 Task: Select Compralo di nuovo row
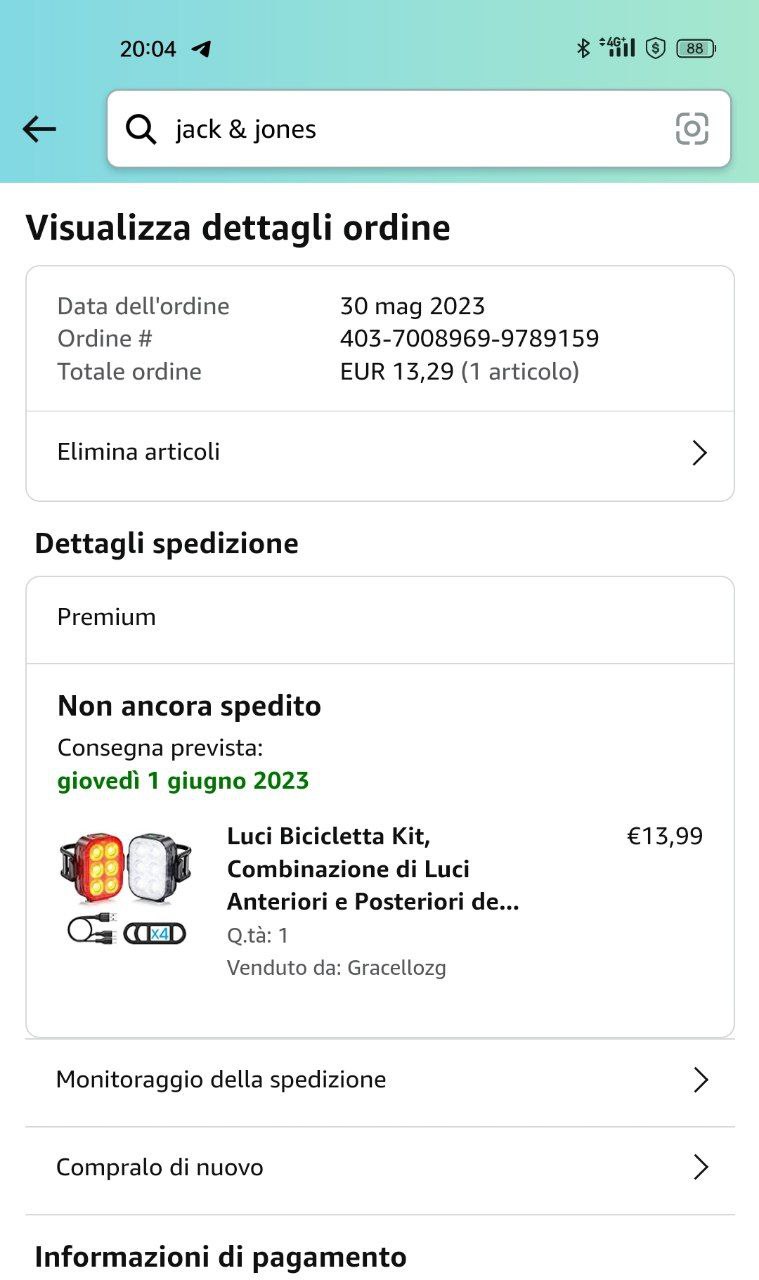click(160, 1167)
